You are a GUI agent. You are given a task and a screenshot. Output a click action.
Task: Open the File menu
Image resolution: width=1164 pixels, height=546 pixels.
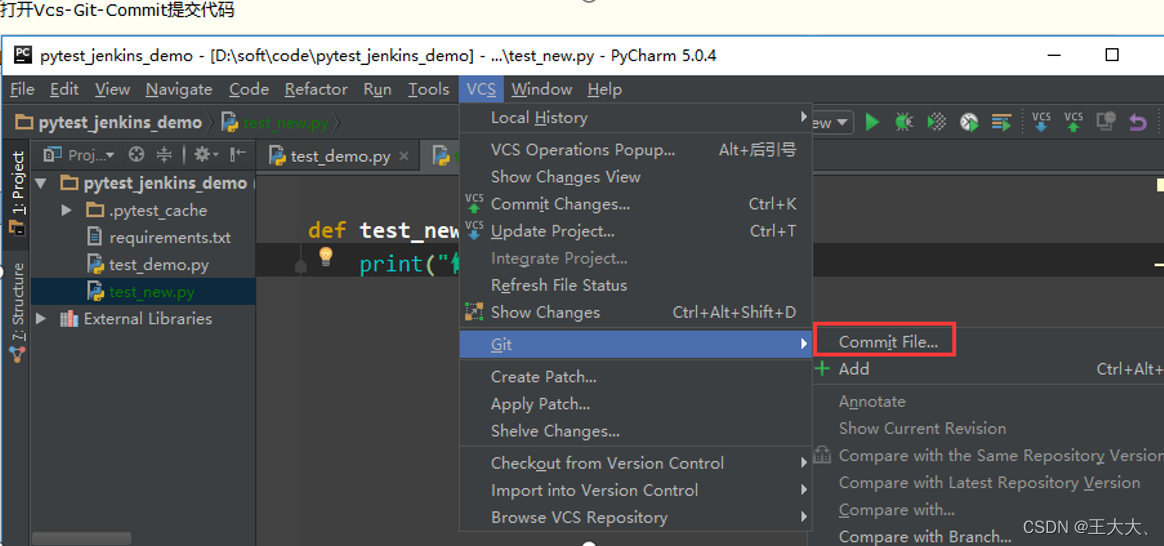pyautogui.click(x=22, y=89)
